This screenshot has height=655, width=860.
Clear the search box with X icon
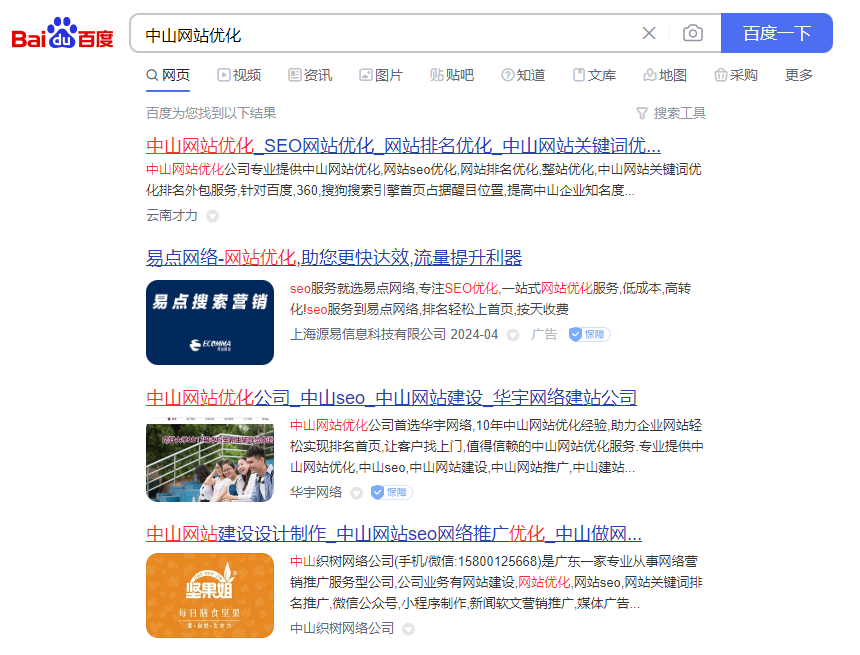tap(649, 33)
